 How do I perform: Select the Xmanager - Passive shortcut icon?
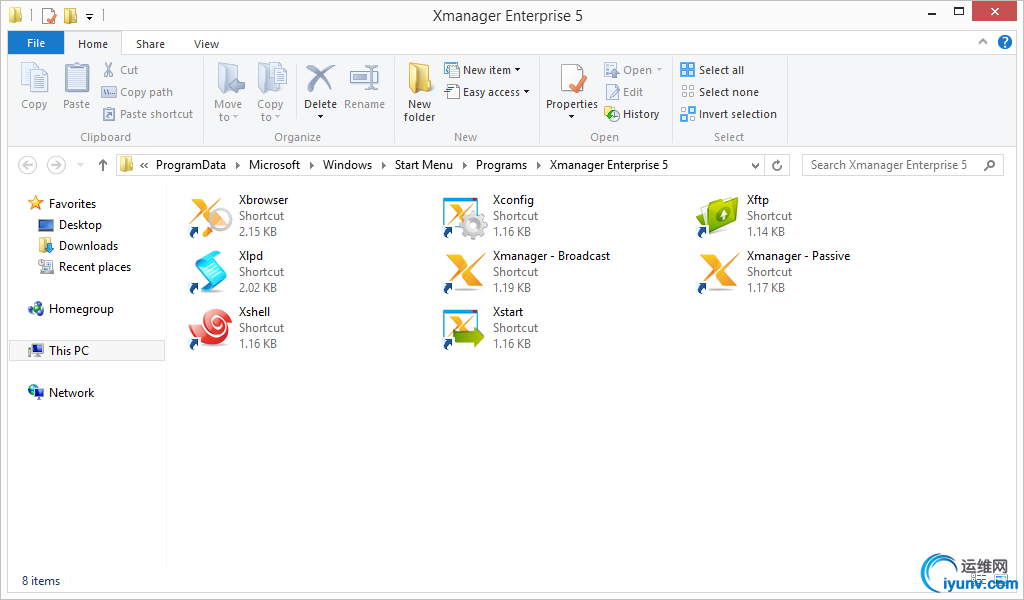pyautogui.click(x=718, y=272)
